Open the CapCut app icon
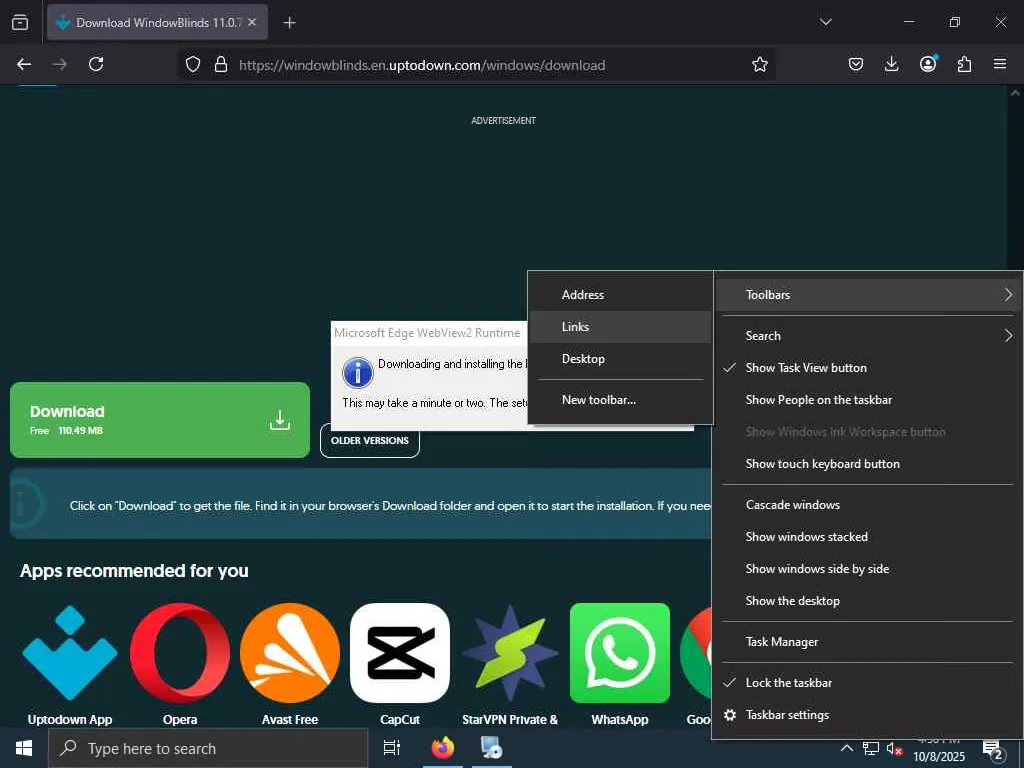The width and height of the screenshot is (1024, 768). coord(400,653)
